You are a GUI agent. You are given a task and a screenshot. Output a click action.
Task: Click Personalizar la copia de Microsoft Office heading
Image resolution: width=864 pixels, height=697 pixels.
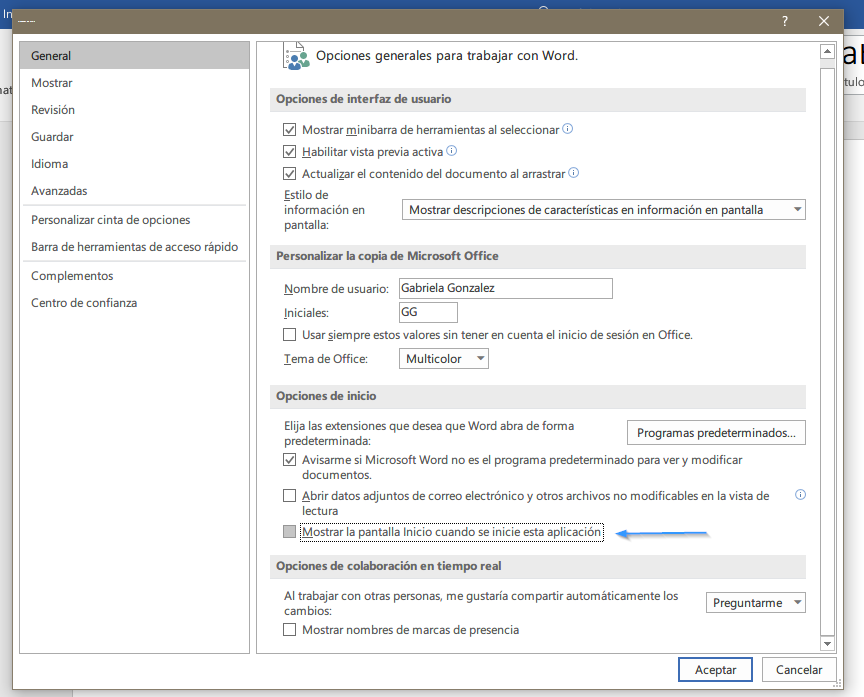387,256
